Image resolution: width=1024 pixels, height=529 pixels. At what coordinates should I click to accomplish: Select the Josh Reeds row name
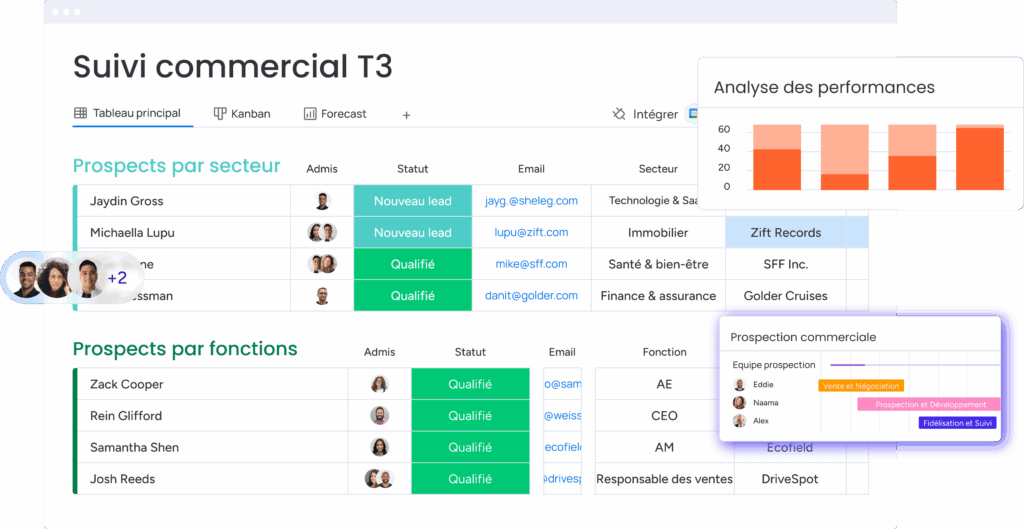[123, 479]
